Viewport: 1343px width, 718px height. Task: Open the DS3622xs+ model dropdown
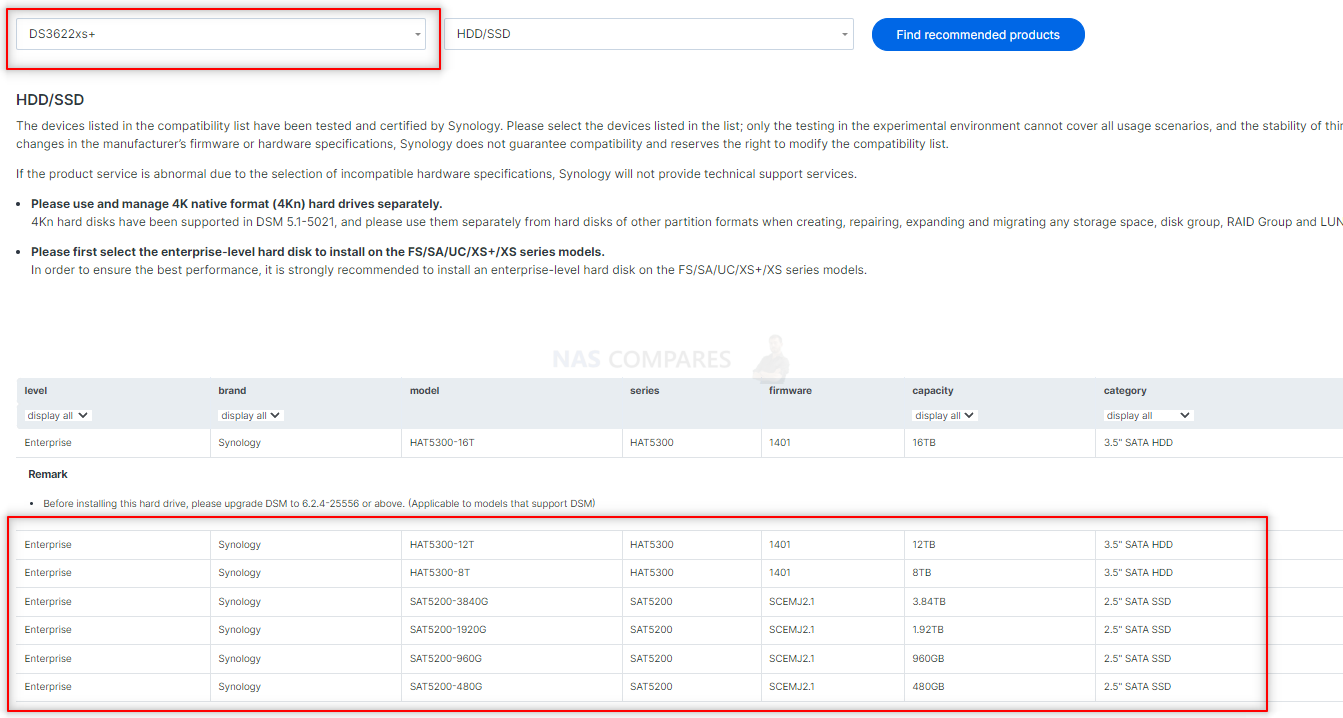[x=221, y=34]
